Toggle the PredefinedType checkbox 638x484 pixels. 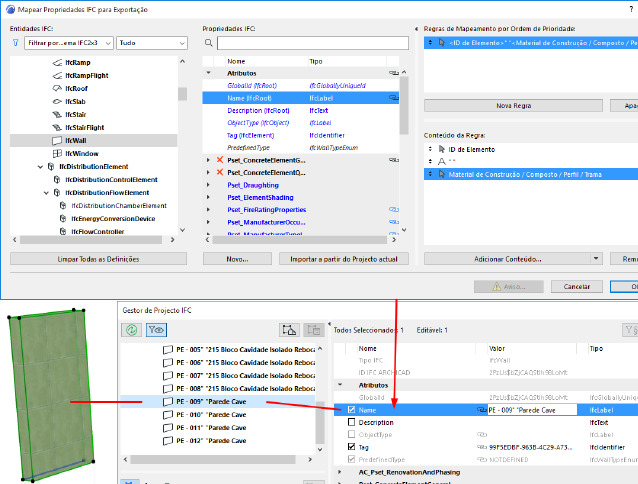[352, 459]
